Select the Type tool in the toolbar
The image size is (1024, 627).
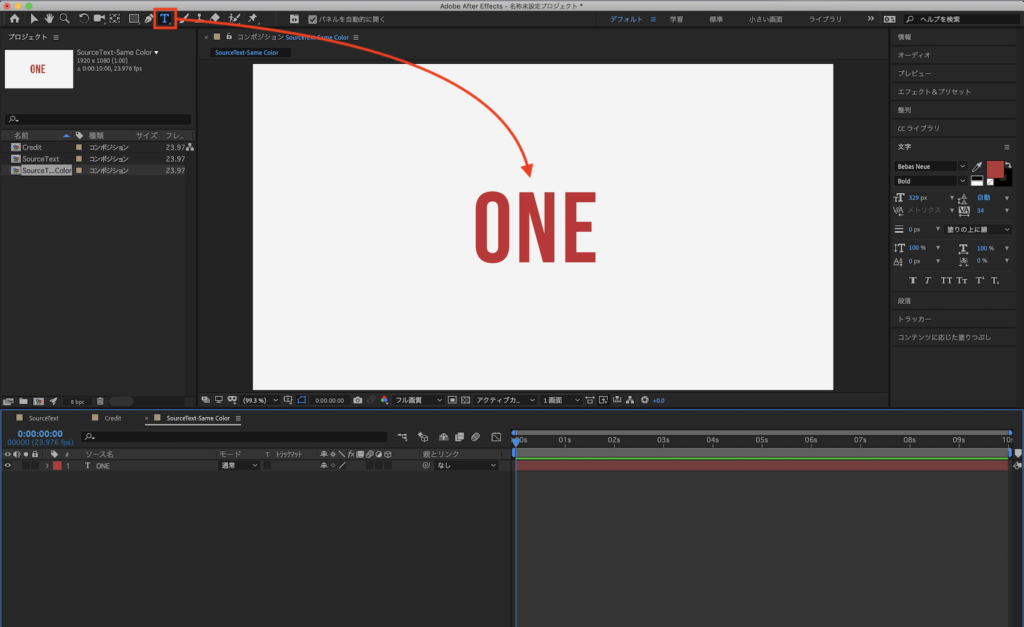pos(164,17)
